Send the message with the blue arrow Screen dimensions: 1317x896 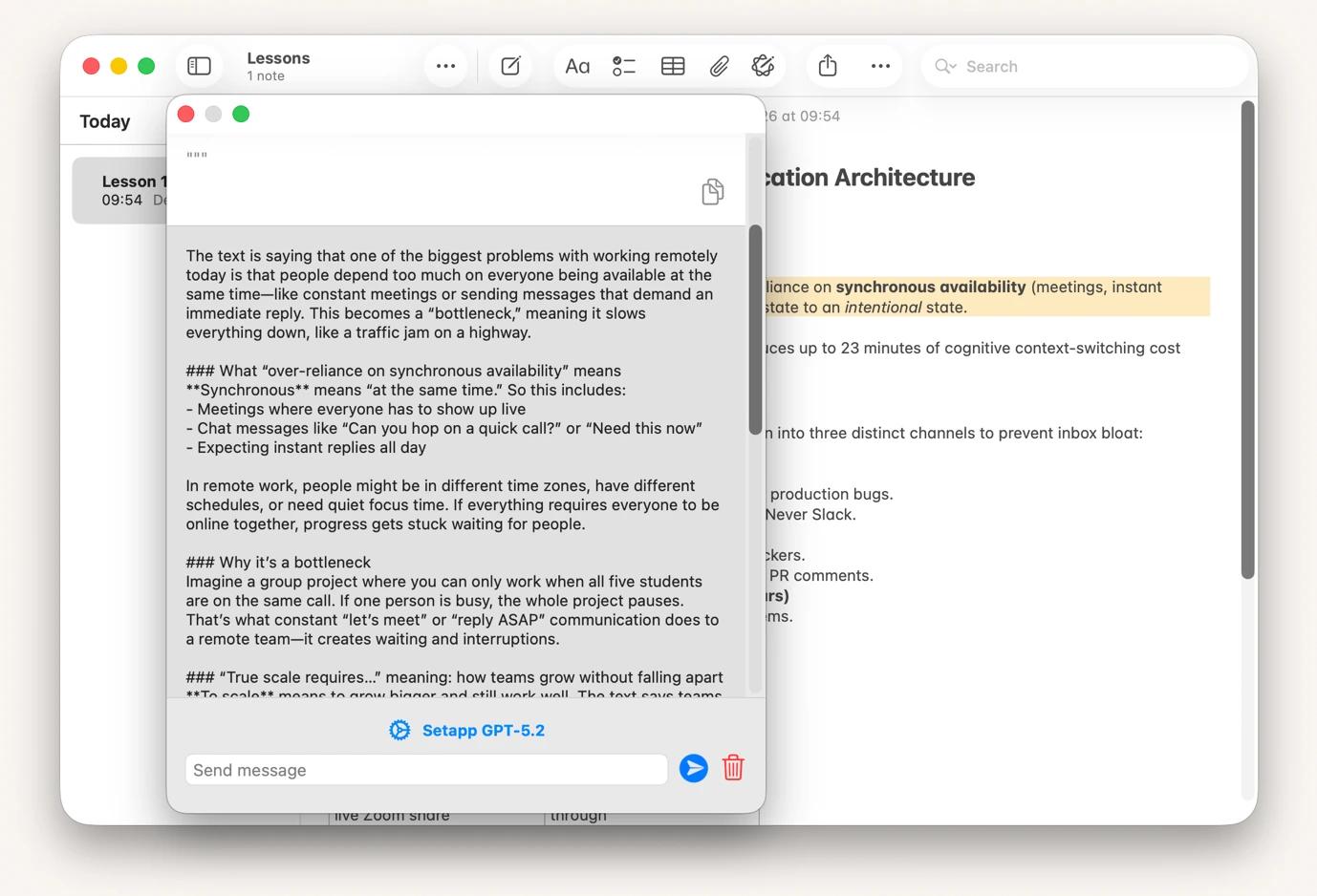coord(693,768)
